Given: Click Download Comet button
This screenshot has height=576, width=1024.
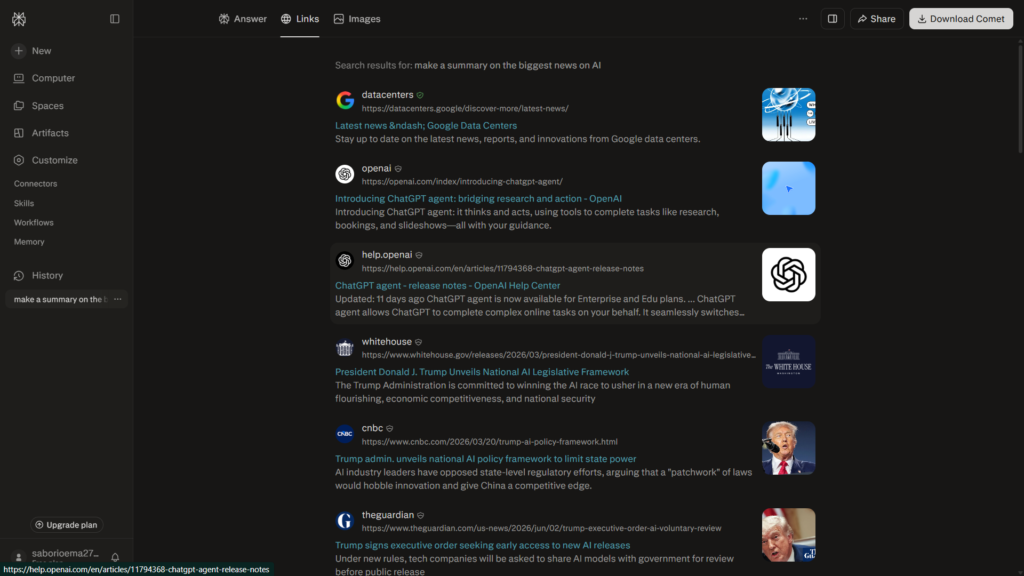Looking at the screenshot, I should (961, 19).
